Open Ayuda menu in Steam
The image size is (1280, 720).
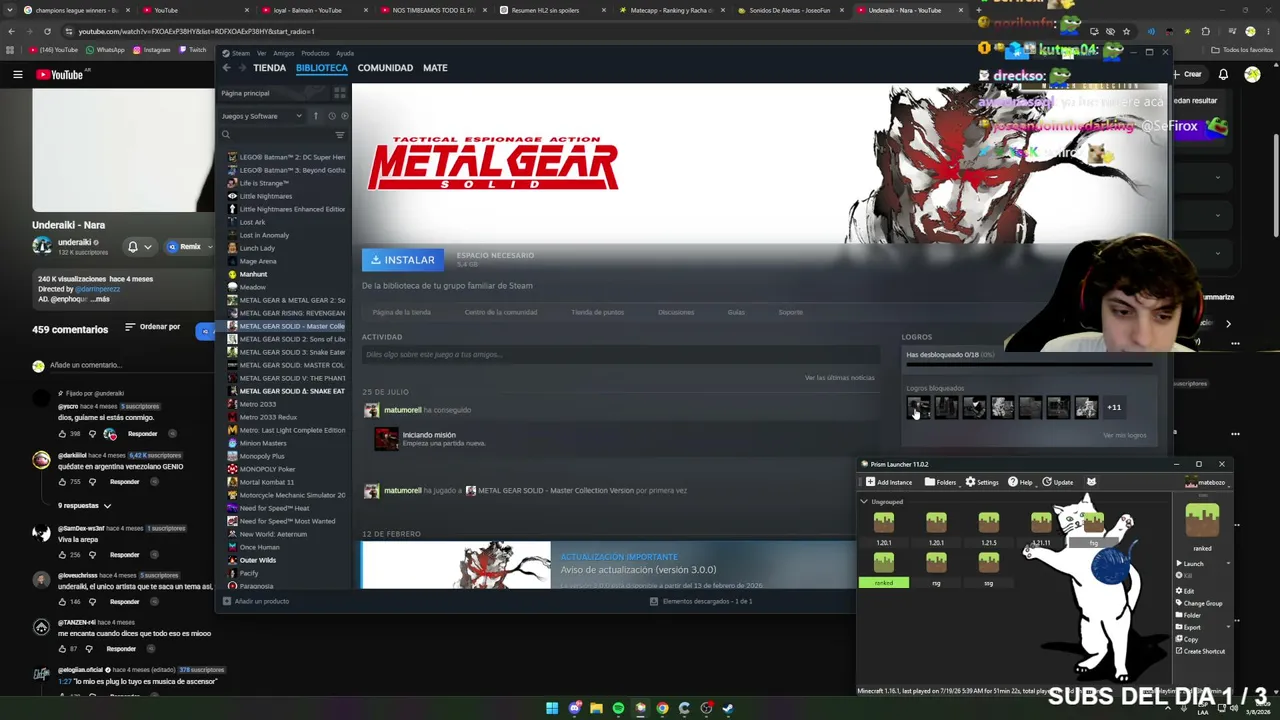345,53
